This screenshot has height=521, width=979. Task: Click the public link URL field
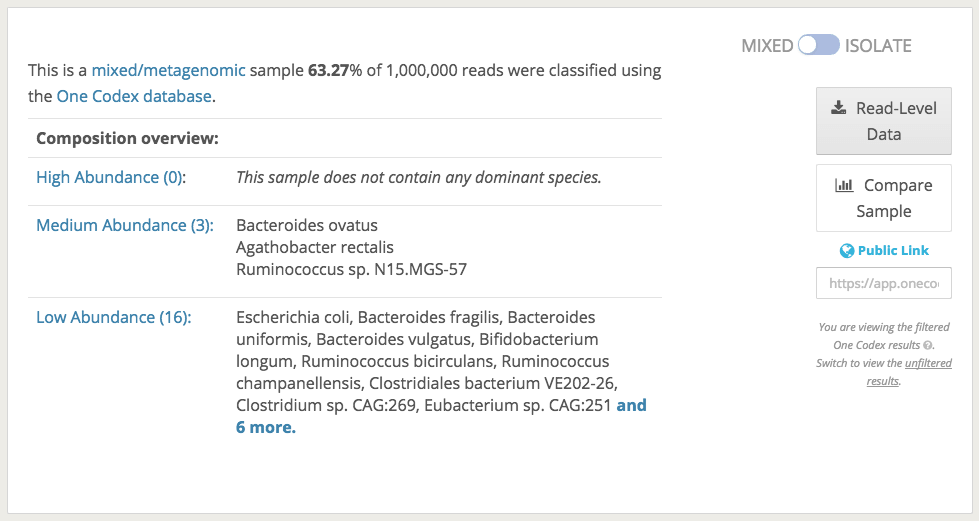[884, 283]
